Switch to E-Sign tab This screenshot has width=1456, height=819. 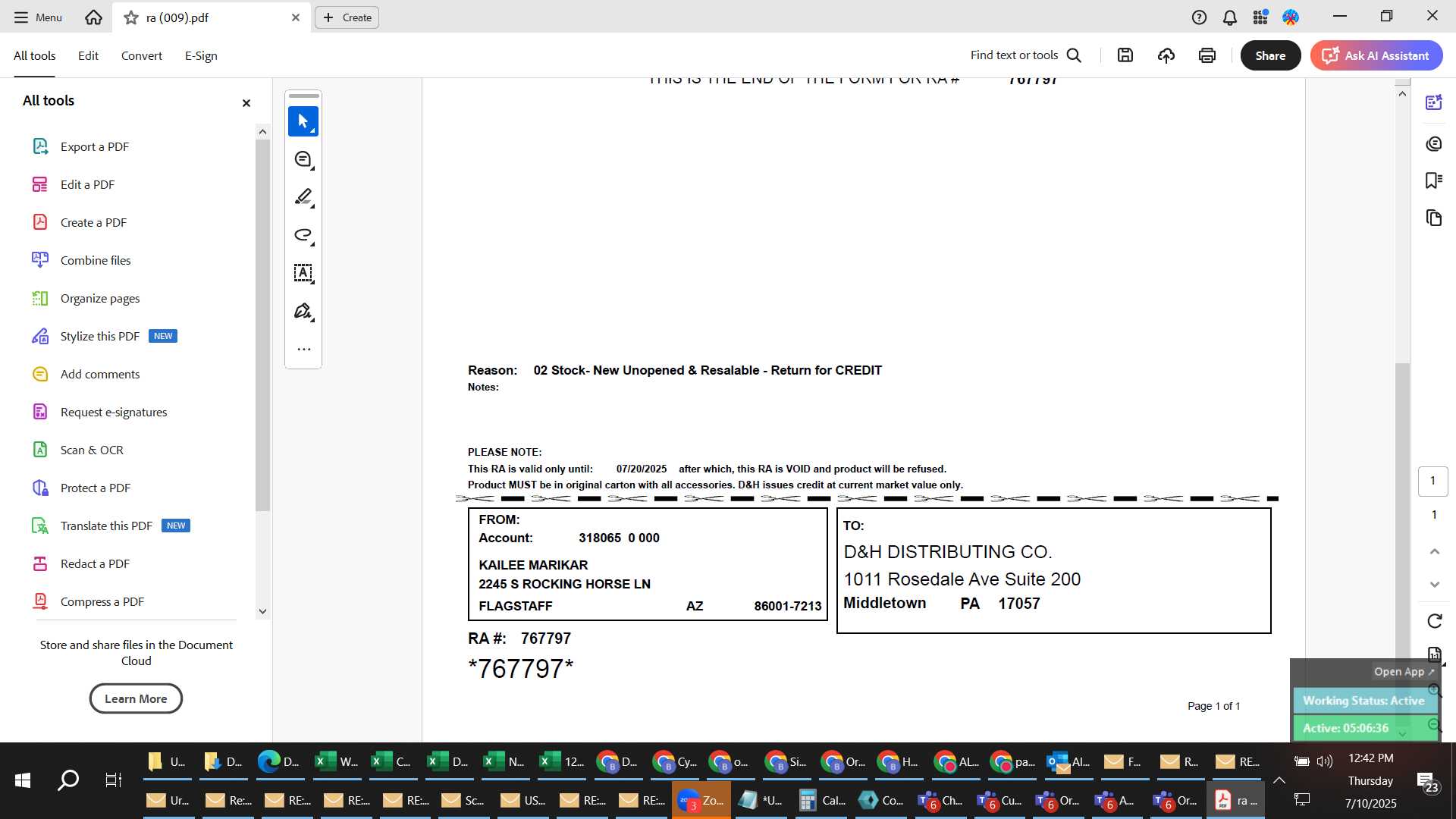coord(201,55)
